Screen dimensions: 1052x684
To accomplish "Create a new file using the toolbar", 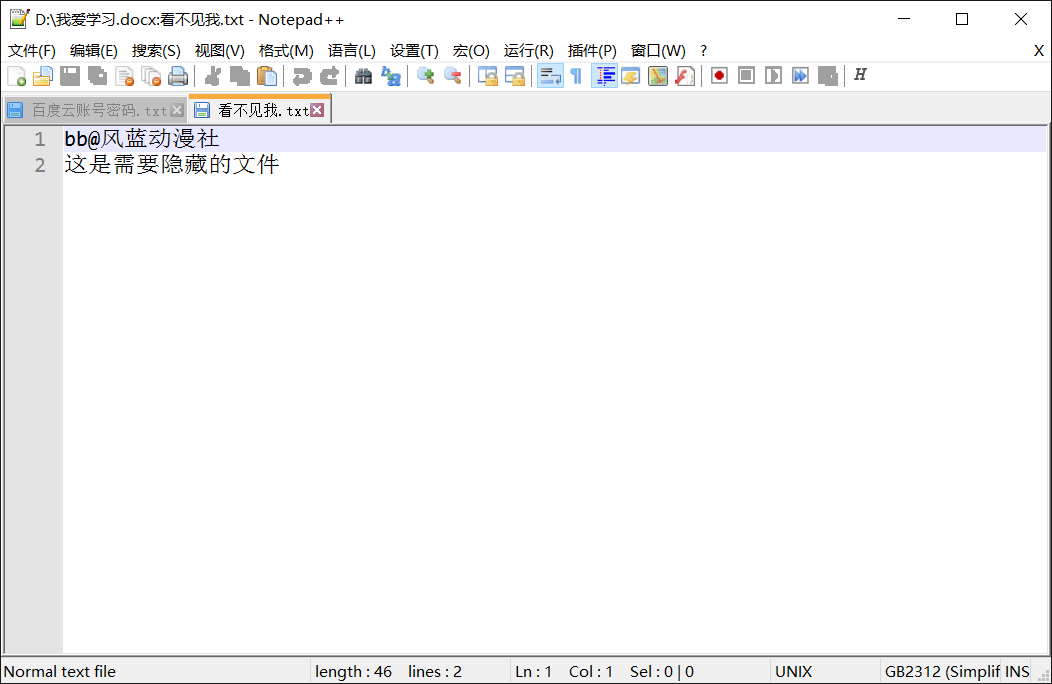I will pyautogui.click(x=17, y=76).
